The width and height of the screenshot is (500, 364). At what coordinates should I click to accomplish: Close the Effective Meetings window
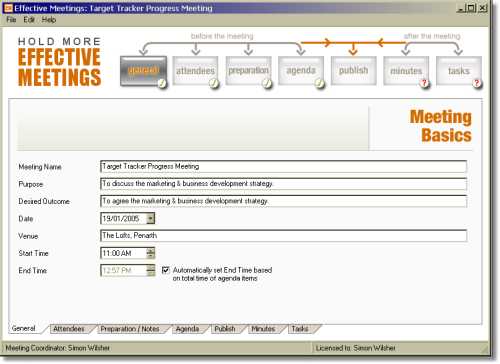pos(482,8)
